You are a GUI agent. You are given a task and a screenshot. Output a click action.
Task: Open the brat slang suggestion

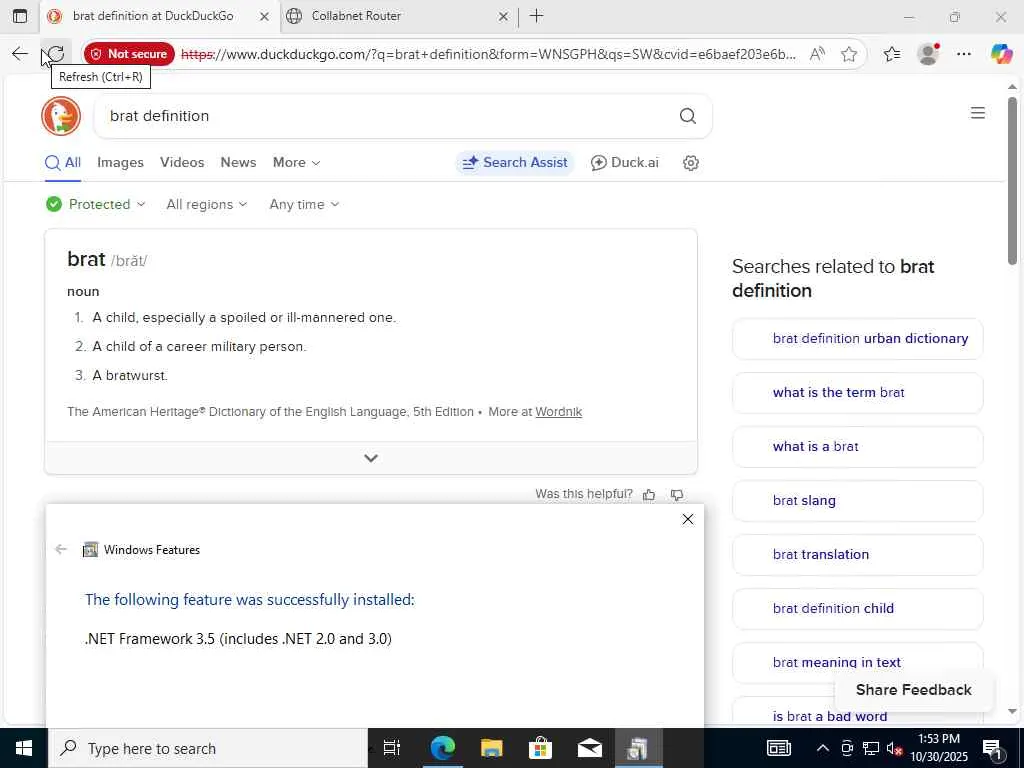click(857, 501)
